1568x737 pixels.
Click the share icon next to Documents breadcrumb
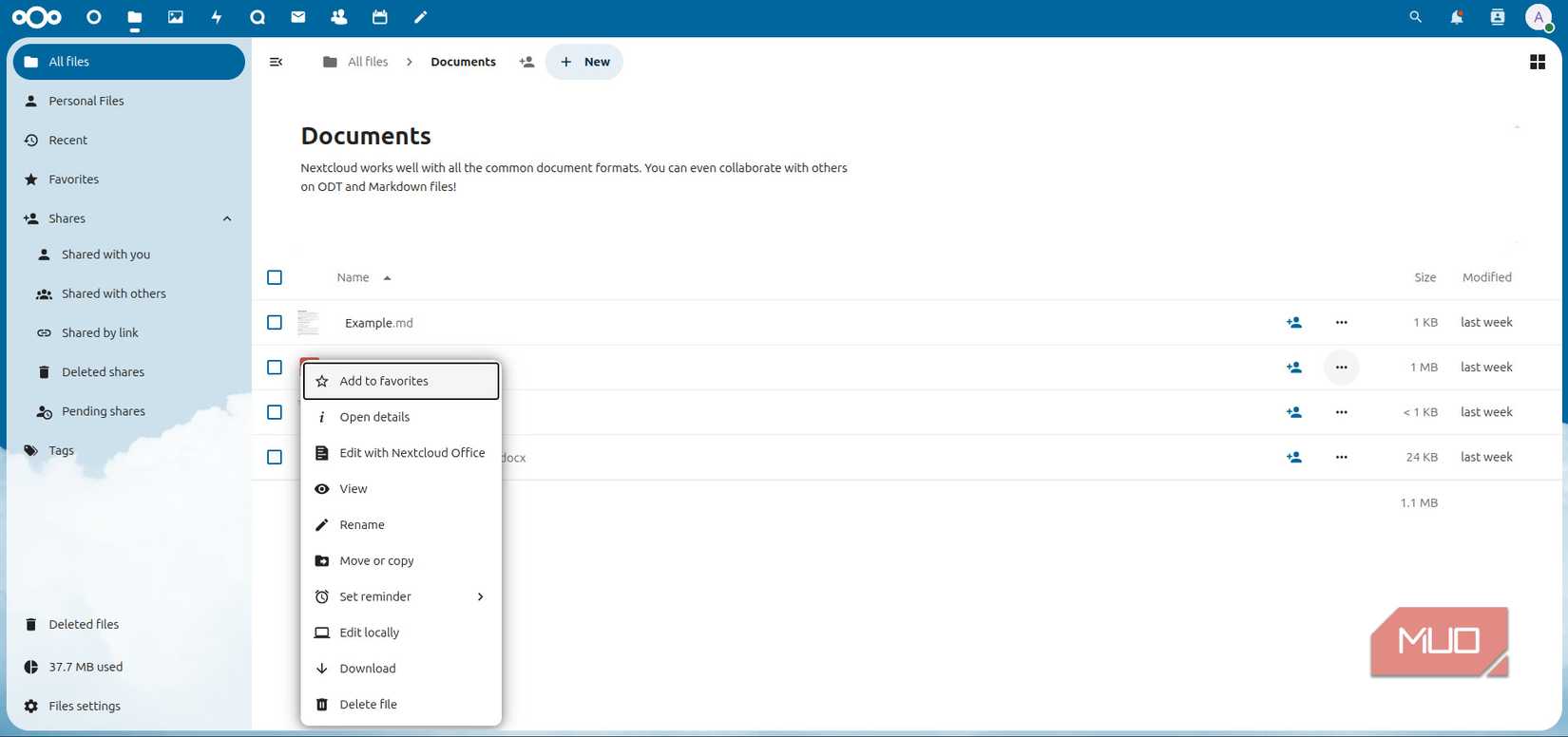[526, 62]
